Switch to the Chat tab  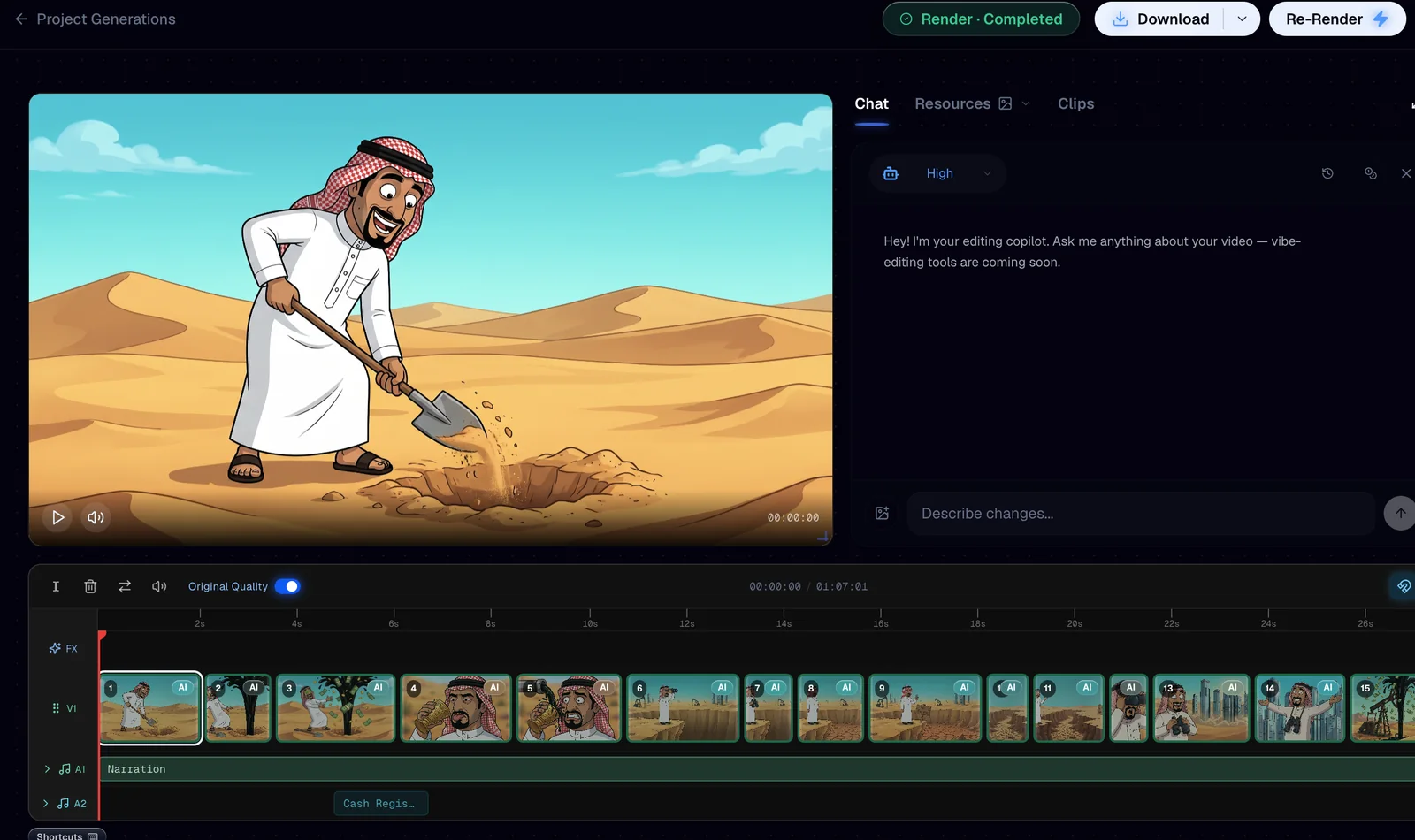pos(871,104)
